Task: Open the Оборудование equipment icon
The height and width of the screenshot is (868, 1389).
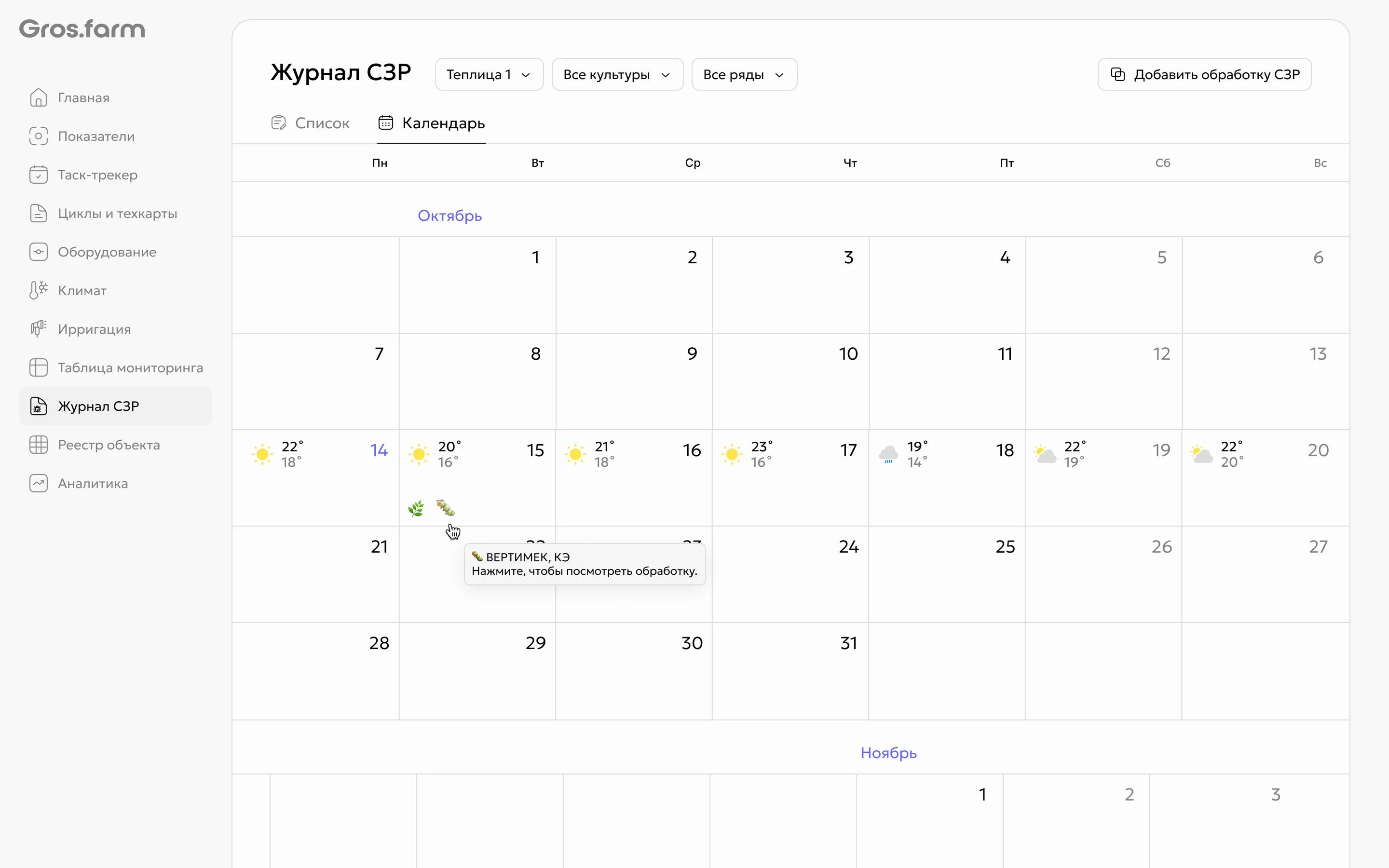Action: 39,251
